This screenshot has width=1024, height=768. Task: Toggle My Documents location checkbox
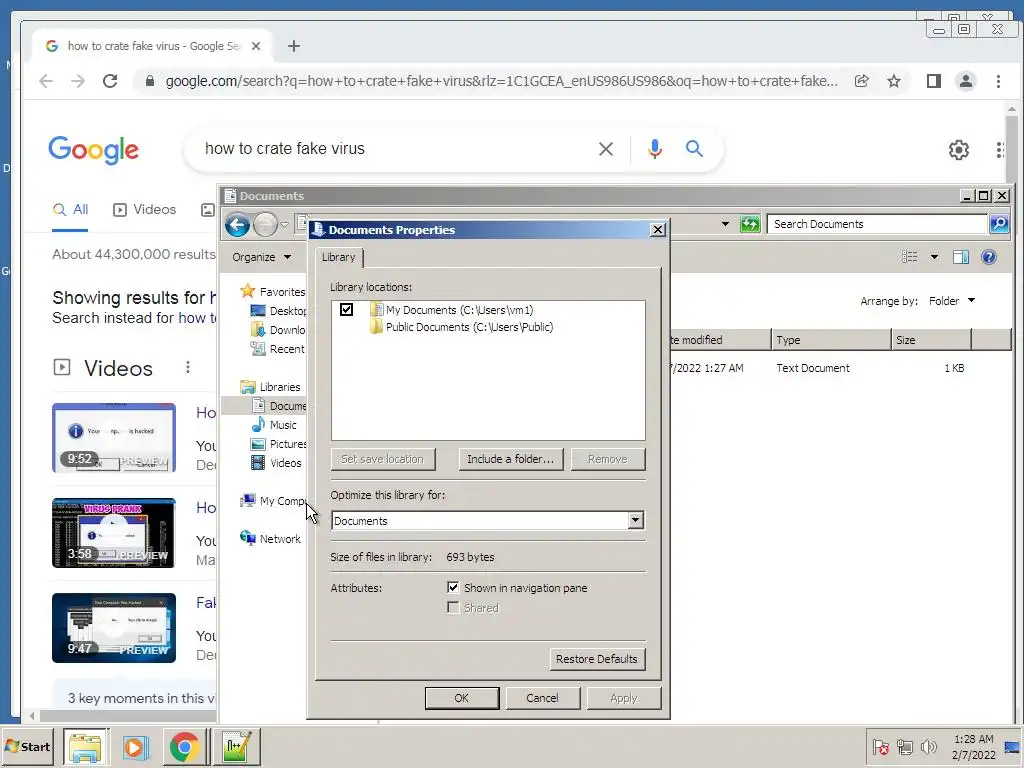click(346, 310)
